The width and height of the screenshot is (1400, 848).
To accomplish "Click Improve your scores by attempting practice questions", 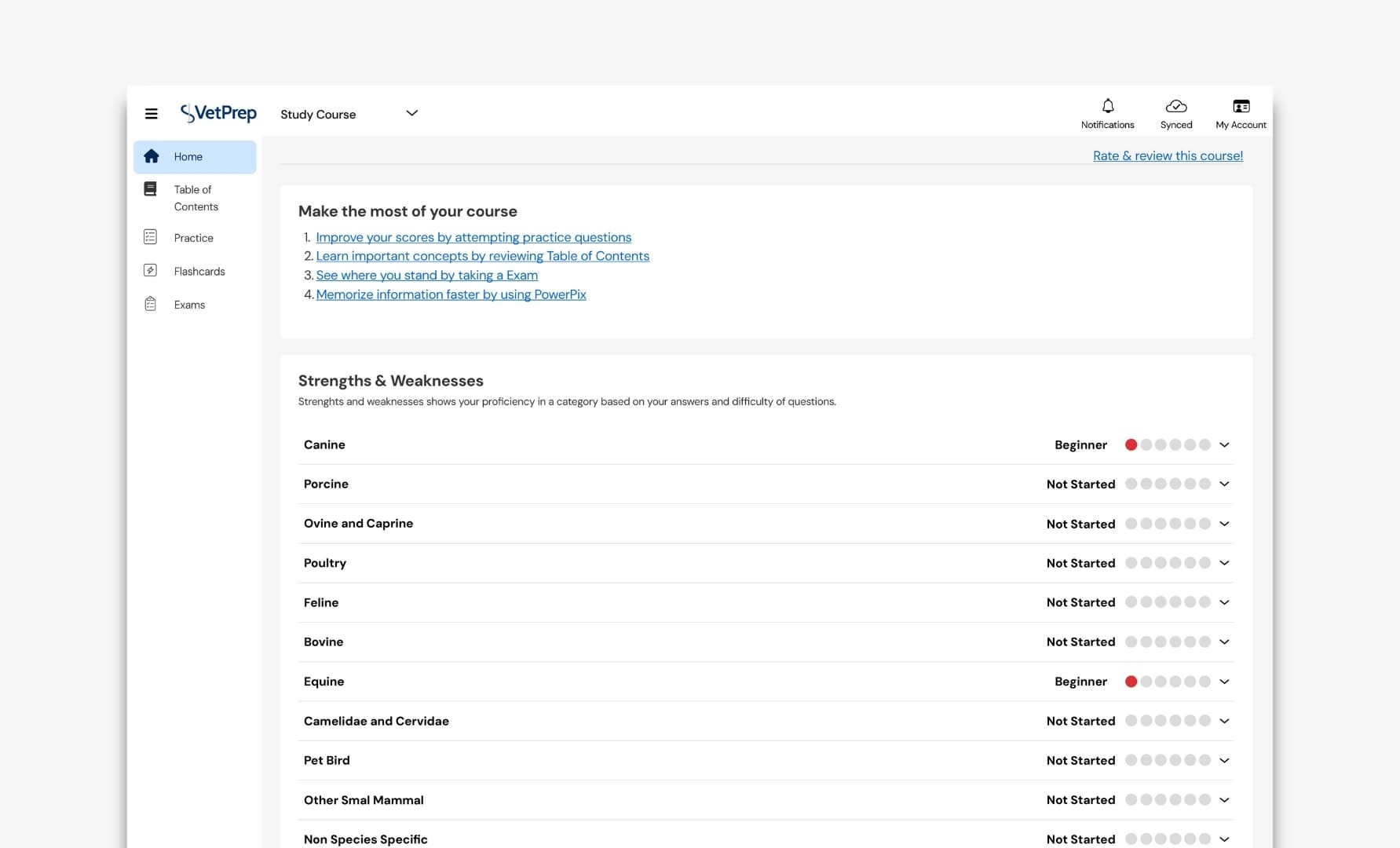I will point(473,237).
